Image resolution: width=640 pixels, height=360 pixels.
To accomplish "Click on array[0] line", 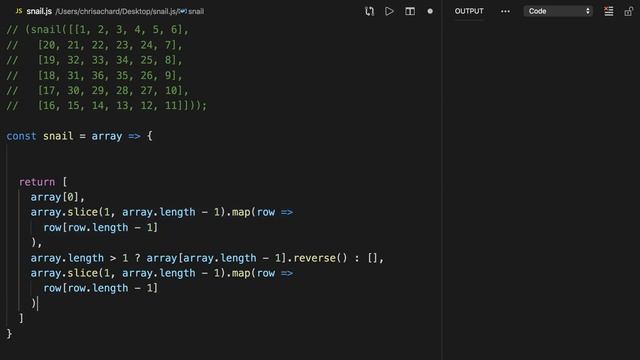I will (58, 197).
